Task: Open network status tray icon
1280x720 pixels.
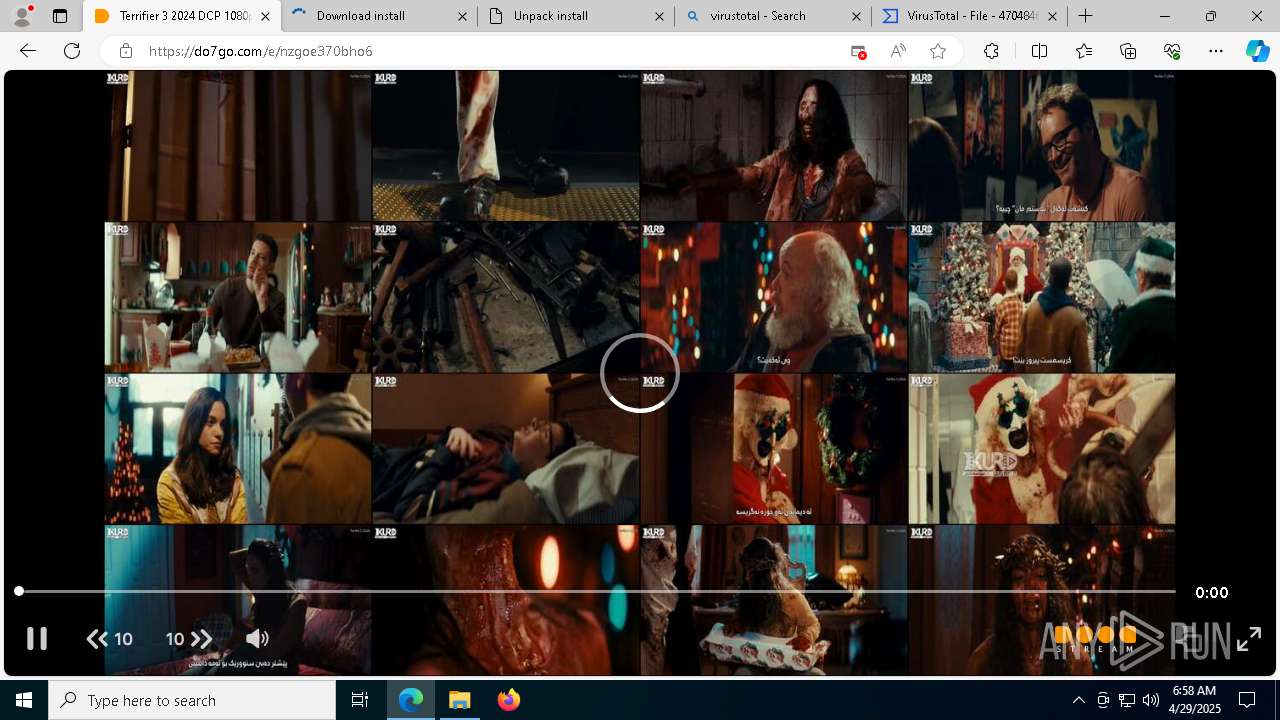Action: (1127, 700)
